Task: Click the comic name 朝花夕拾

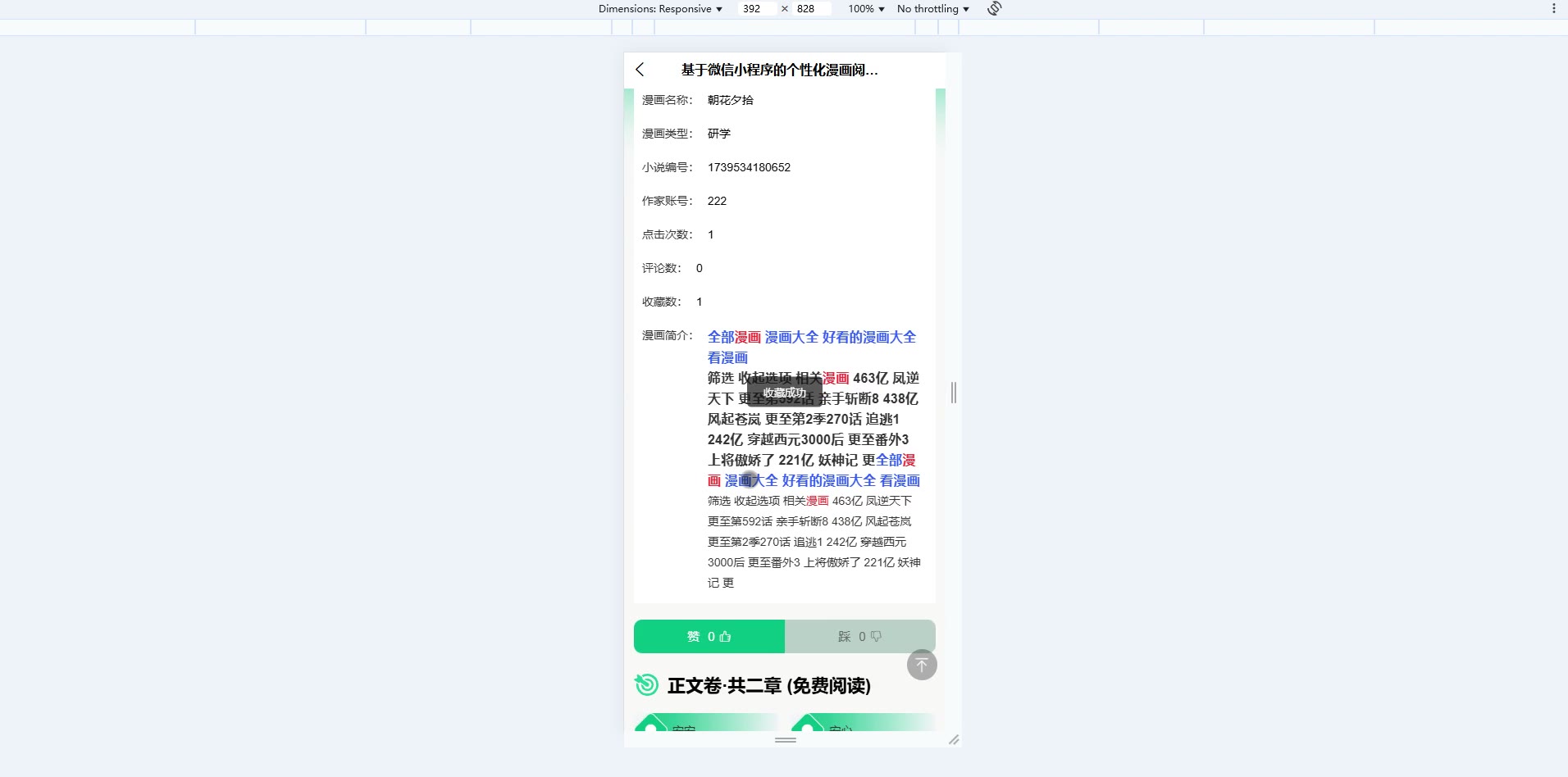Action: click(730, 100)
